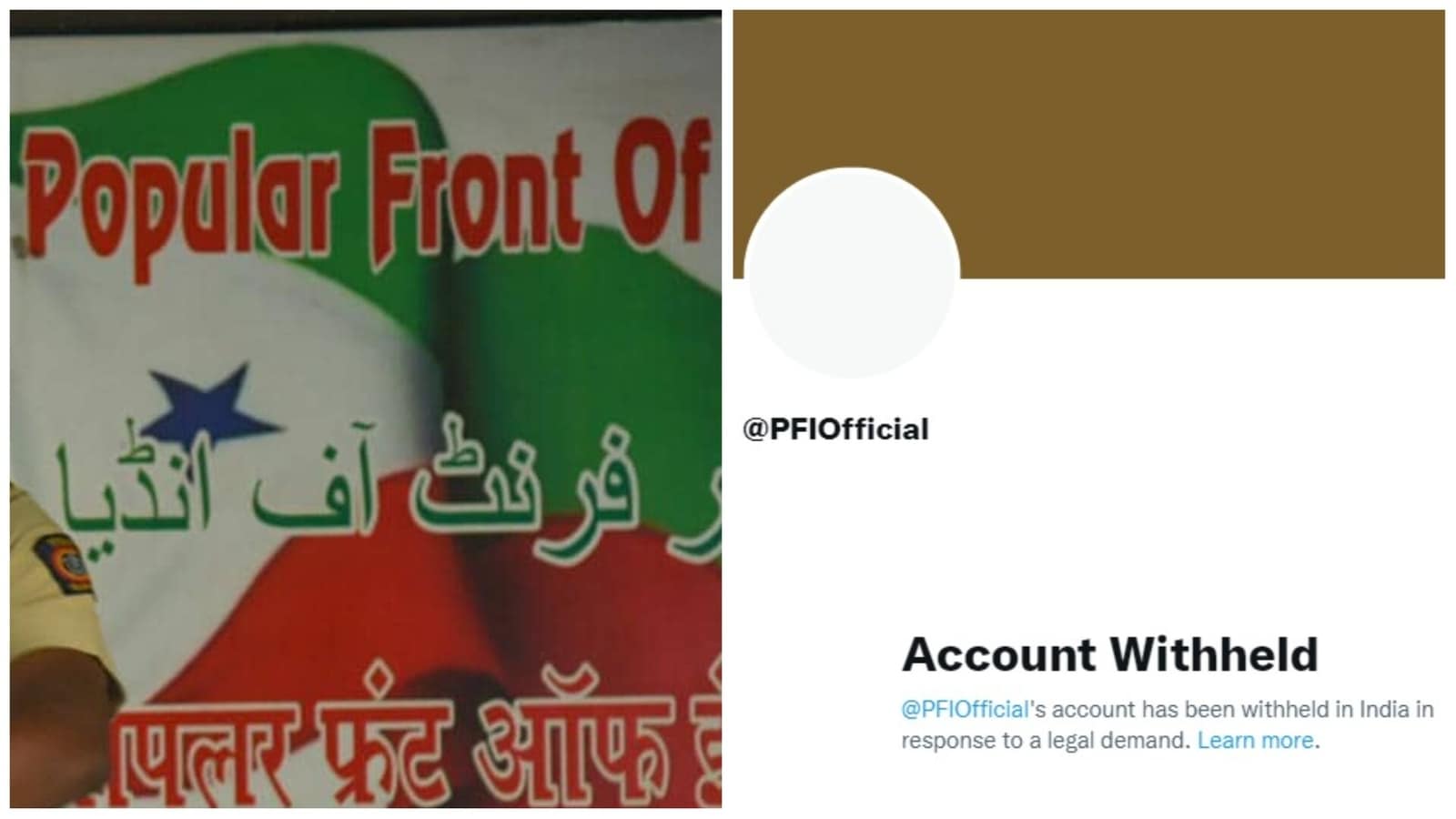Open the blank circular profile avatar
The image size is (1456, 819).
point(852,273)
